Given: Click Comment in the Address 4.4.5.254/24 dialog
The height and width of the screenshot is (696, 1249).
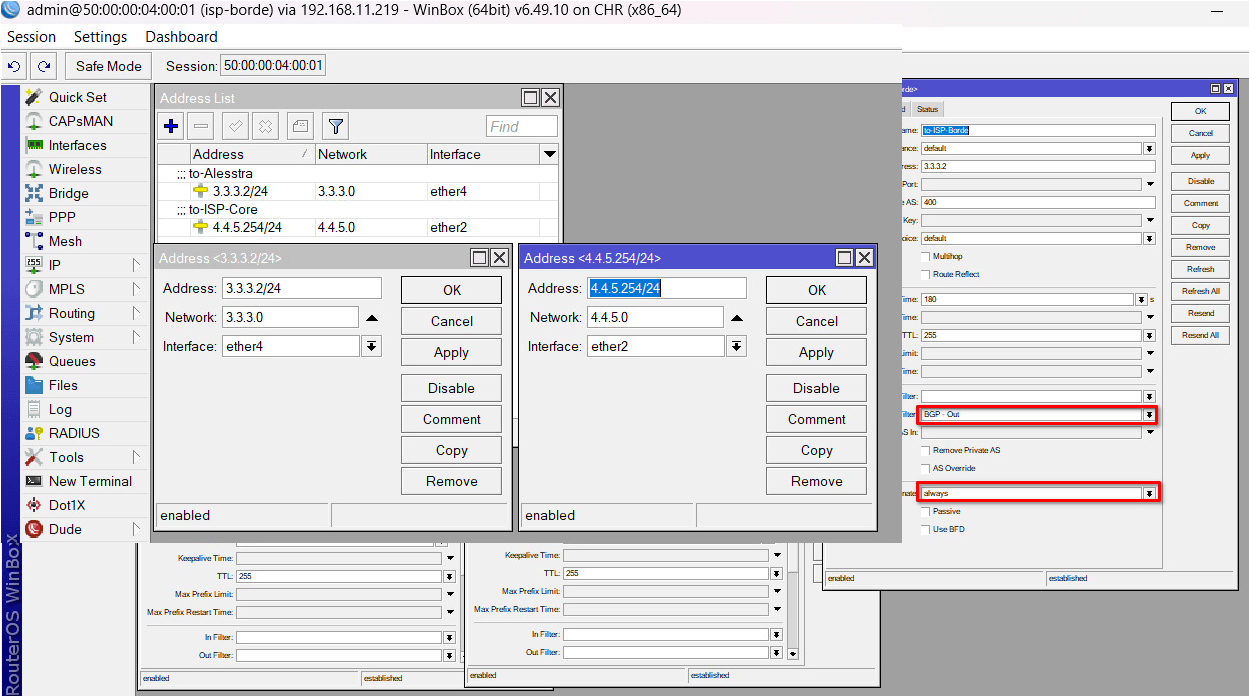Looking at the screenshot, I should tap(816, 419).
